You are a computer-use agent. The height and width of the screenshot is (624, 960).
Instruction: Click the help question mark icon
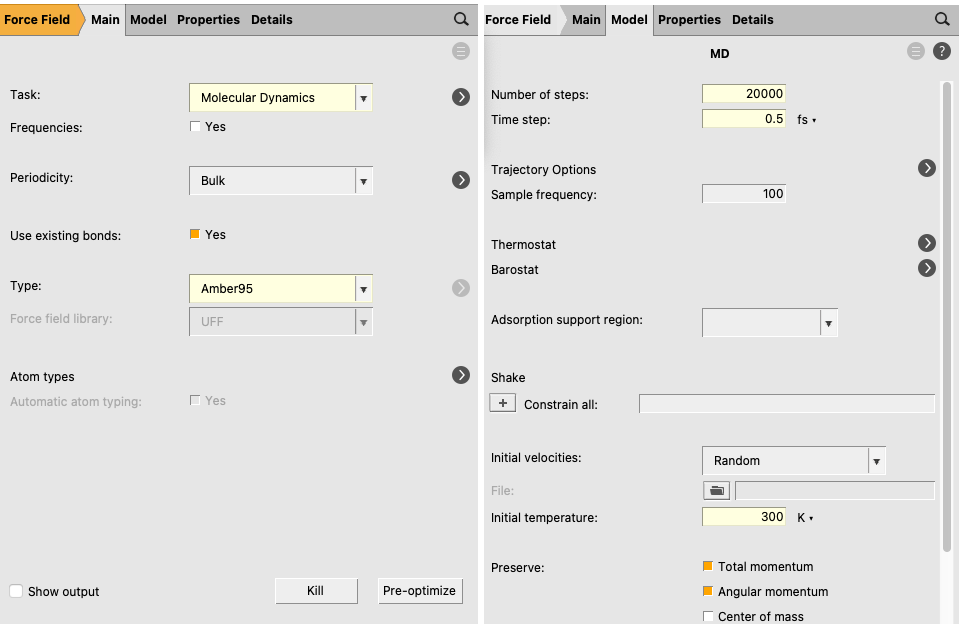(941, 51)
